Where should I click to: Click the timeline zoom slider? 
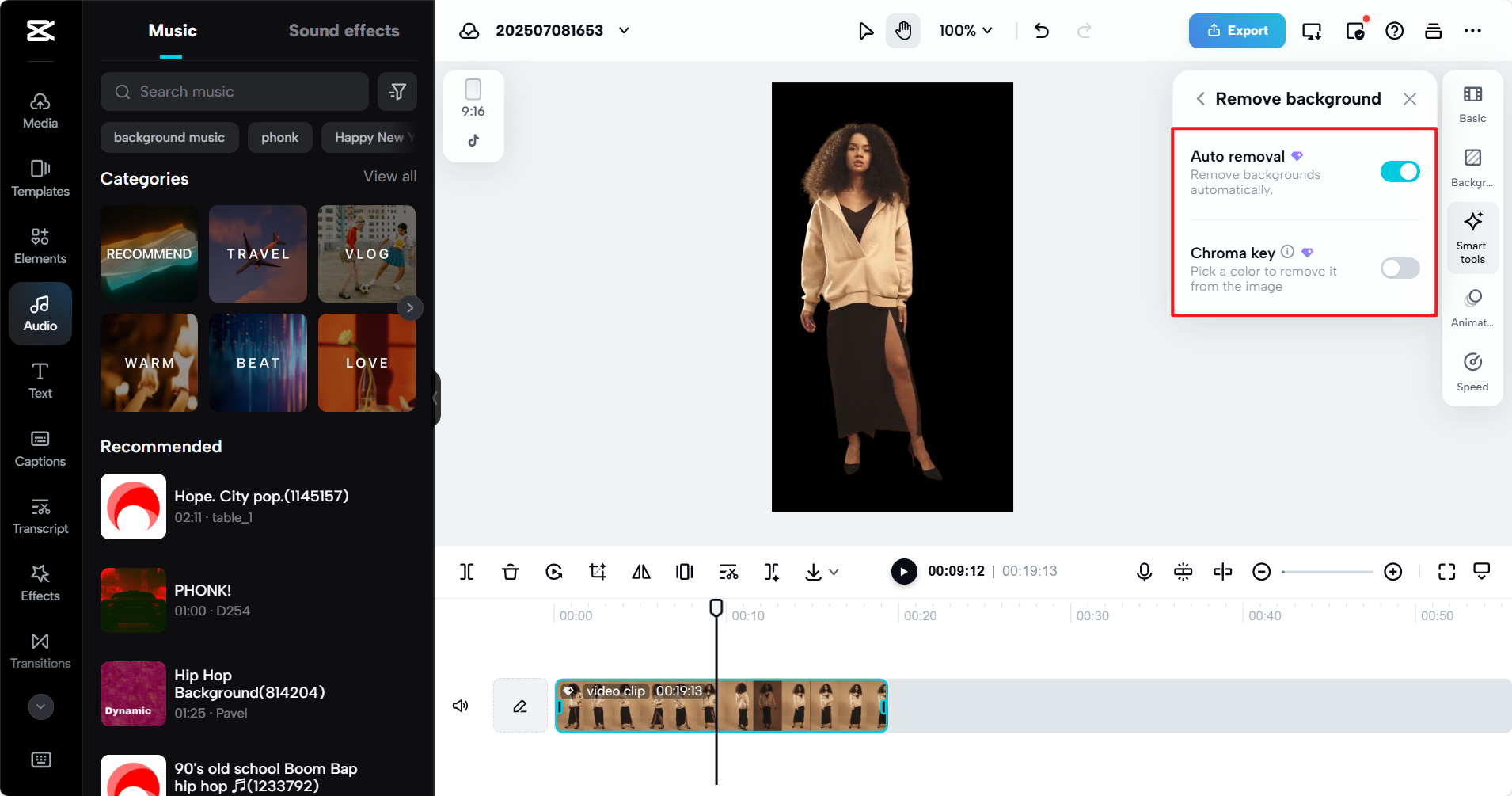pos(1327,572)
